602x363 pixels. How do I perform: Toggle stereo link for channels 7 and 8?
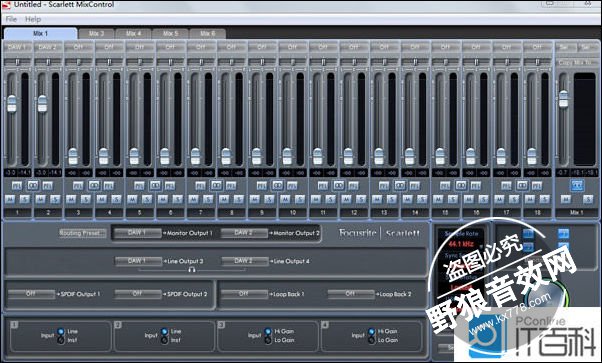(x=216, y=186)
